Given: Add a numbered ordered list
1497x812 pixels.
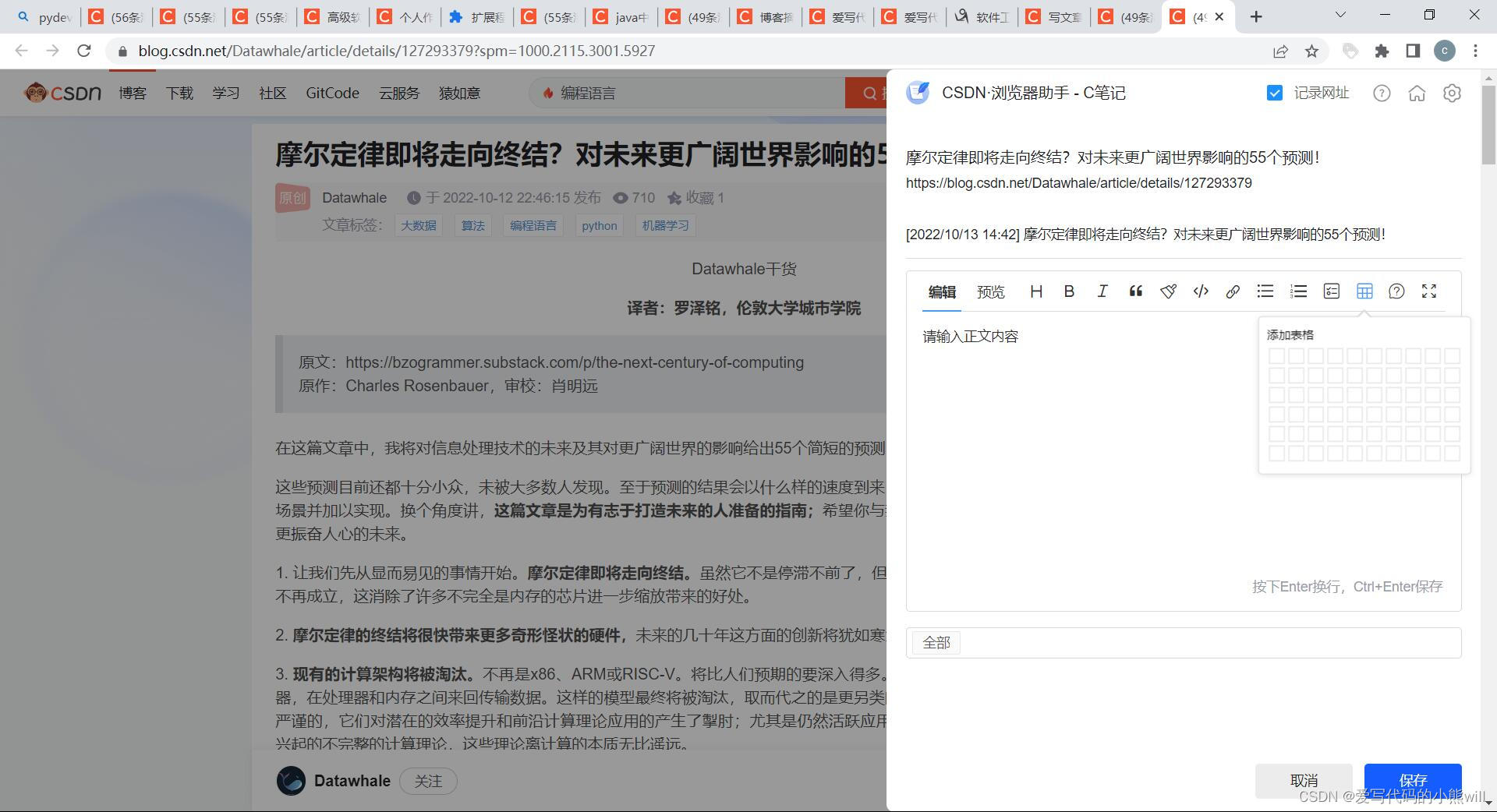Looking at the screenshot, I should click(1298, 291).
